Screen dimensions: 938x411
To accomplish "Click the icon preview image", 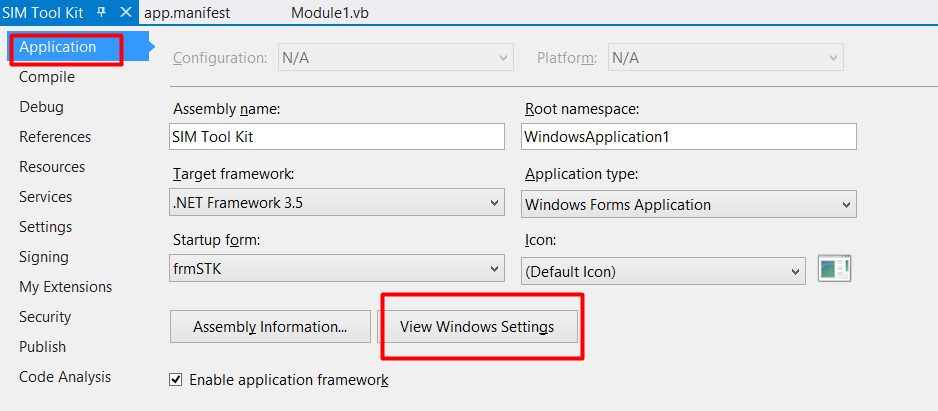I will point(833,269).
